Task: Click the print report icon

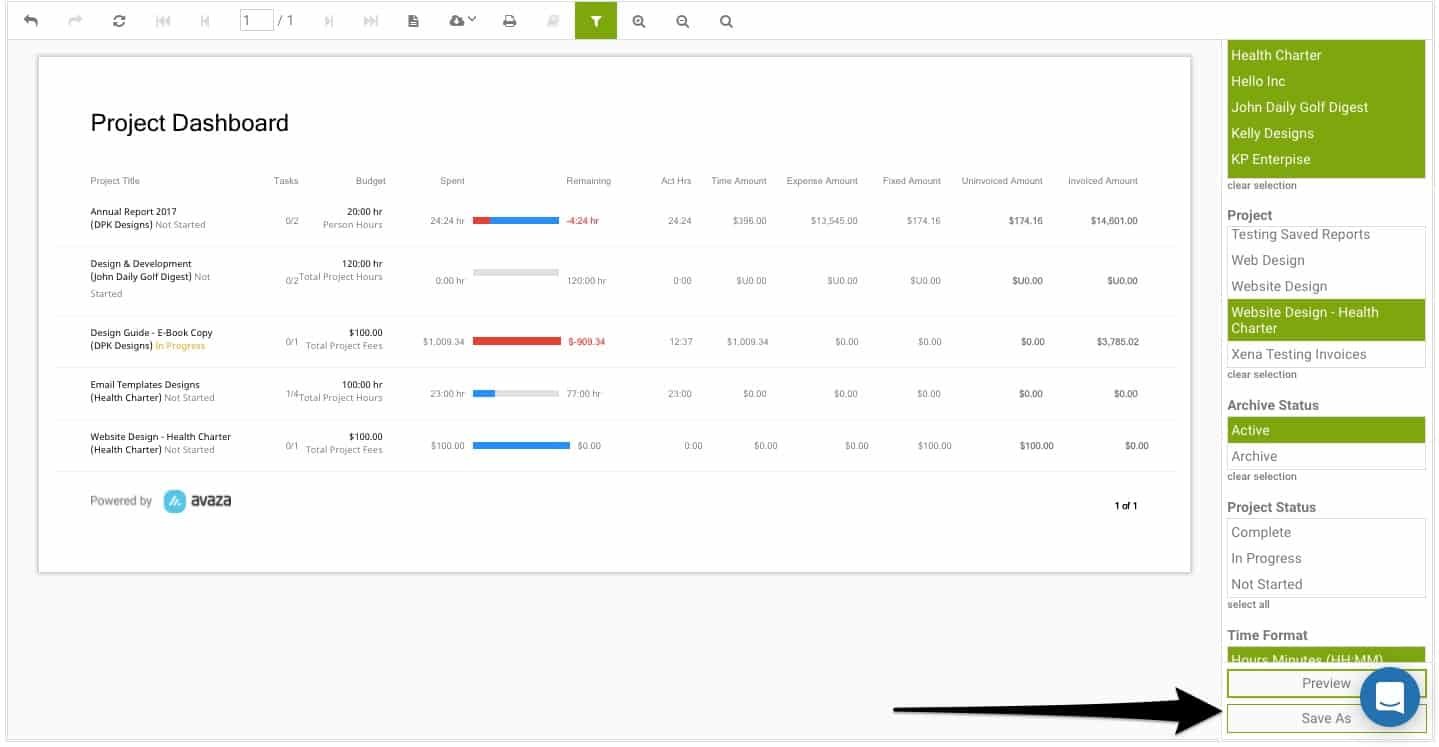Action: click(x=509, y=20)
